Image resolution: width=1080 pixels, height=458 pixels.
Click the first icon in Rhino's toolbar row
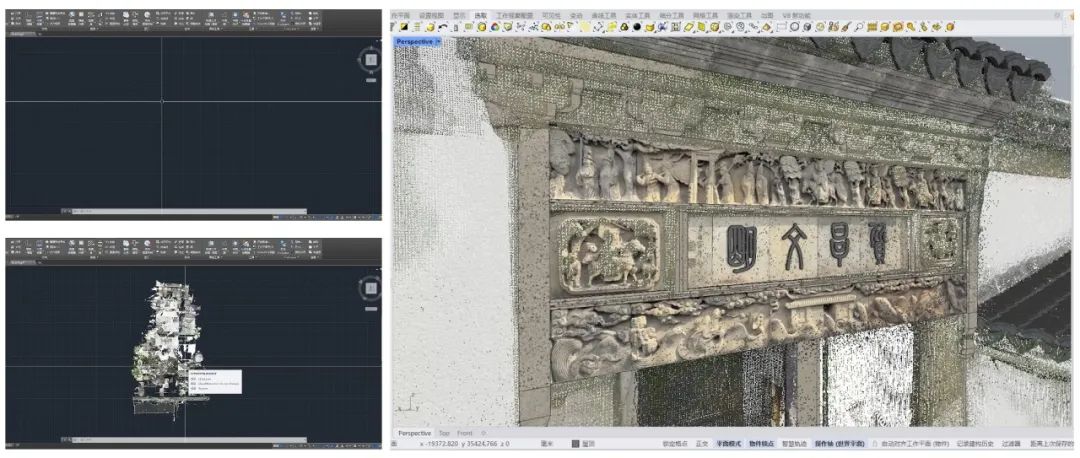pos(393,26)
